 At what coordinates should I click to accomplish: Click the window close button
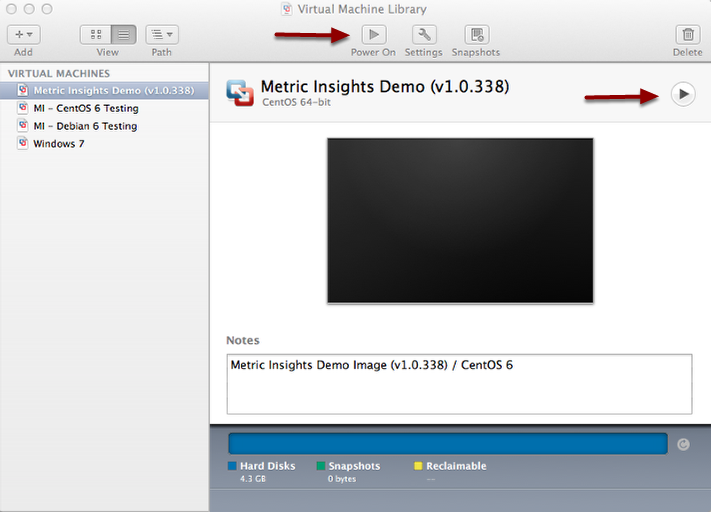(11, 9)
